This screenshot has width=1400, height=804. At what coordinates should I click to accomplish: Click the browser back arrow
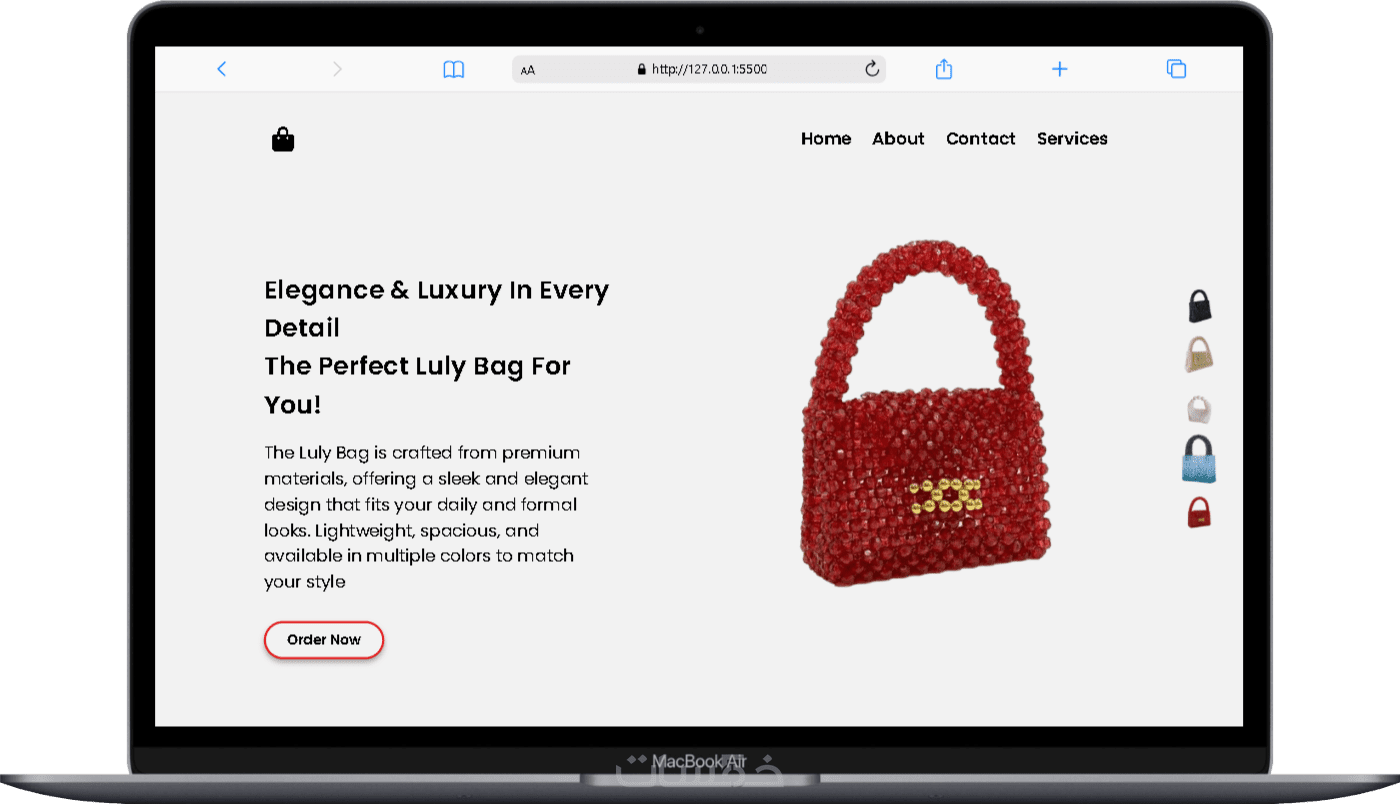222,69
